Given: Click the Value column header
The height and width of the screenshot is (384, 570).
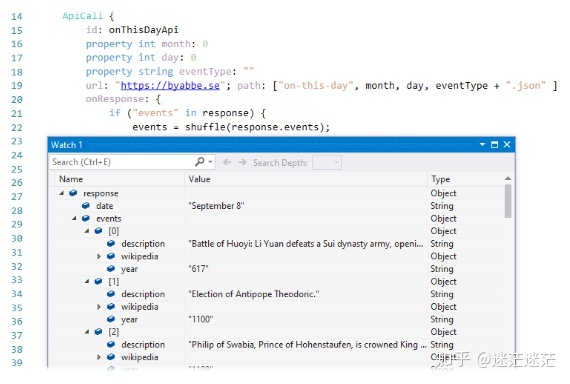Looking at the screenshot, I should tap(199, 179).
